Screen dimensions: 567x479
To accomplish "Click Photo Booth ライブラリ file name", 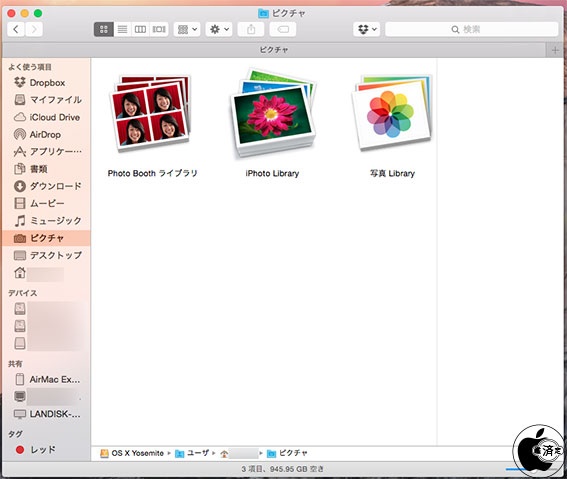I will 152,173.
